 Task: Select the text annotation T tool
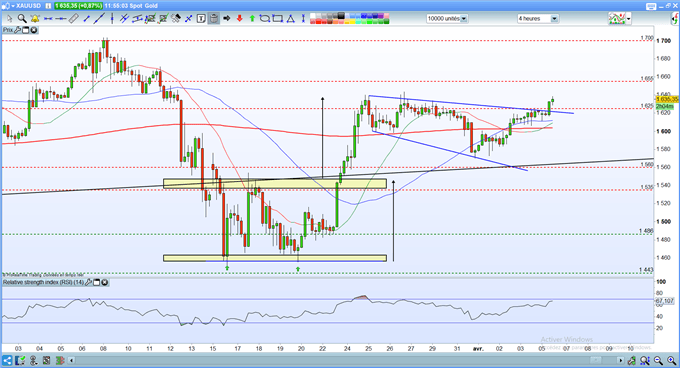point(201,19)
